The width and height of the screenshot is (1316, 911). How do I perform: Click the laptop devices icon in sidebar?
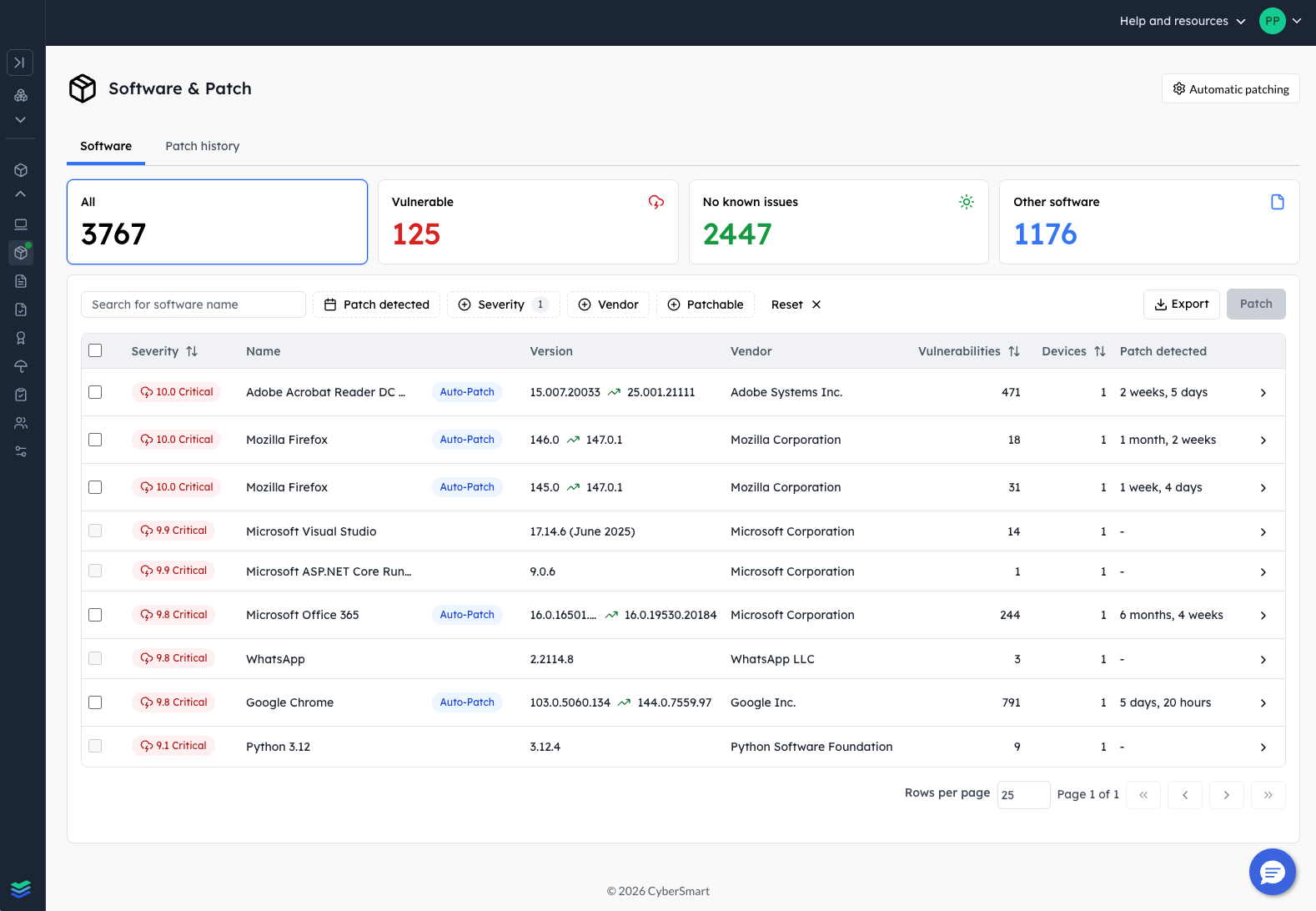click(21, 224)
